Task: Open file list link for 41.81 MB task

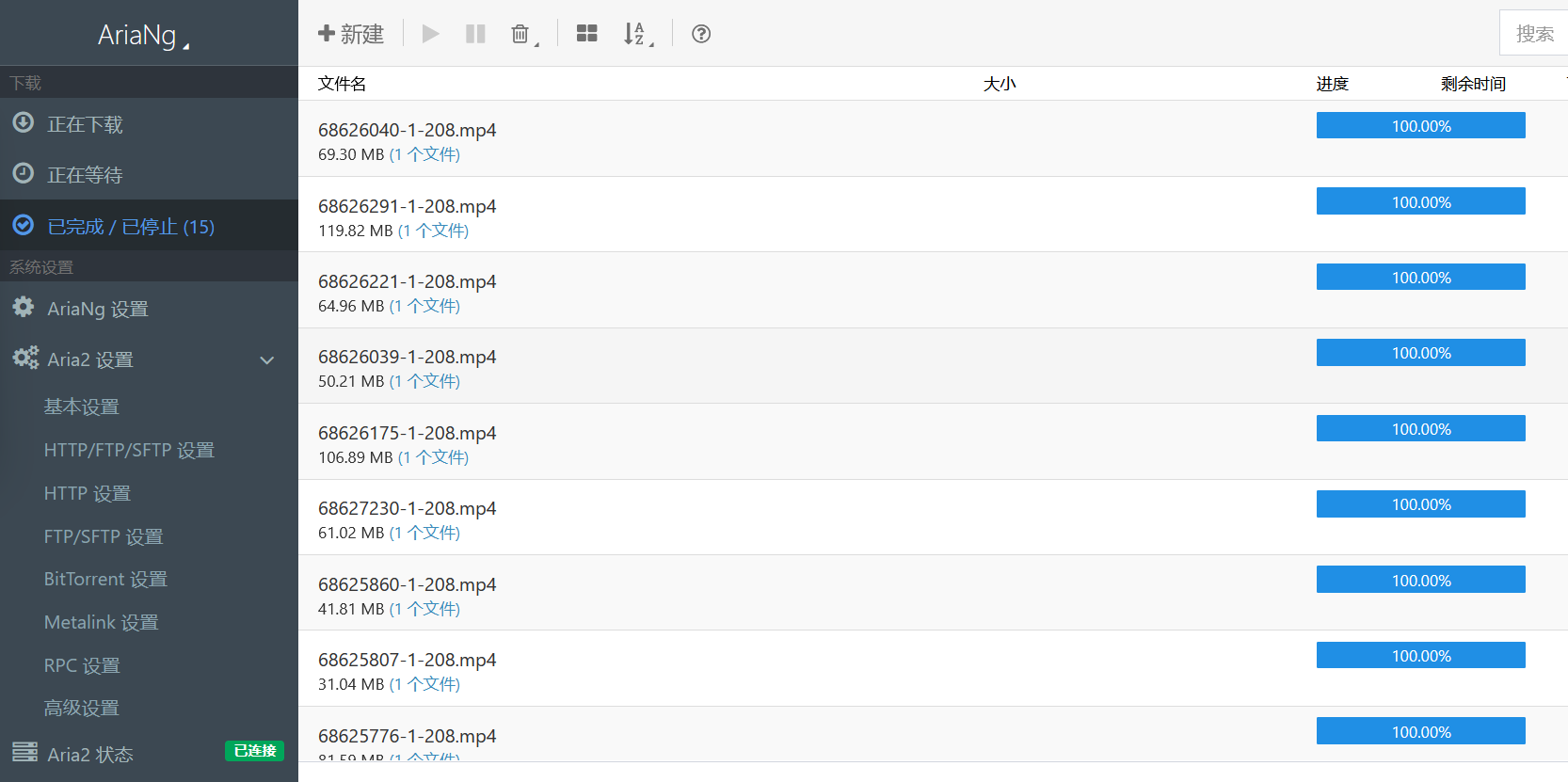Action: (x=424, y=609)
